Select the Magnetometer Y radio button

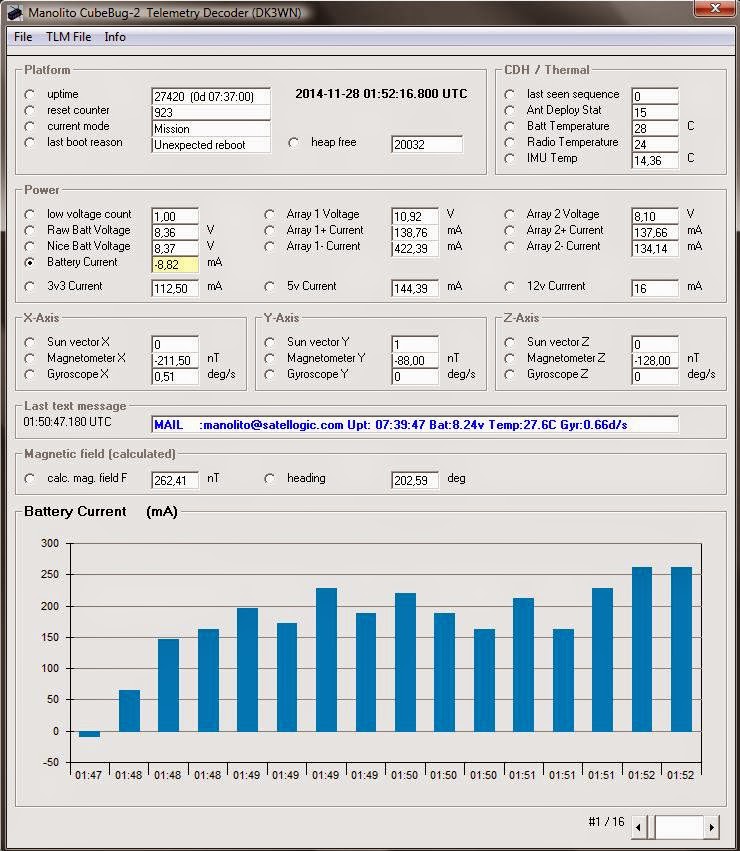(269, 358)
